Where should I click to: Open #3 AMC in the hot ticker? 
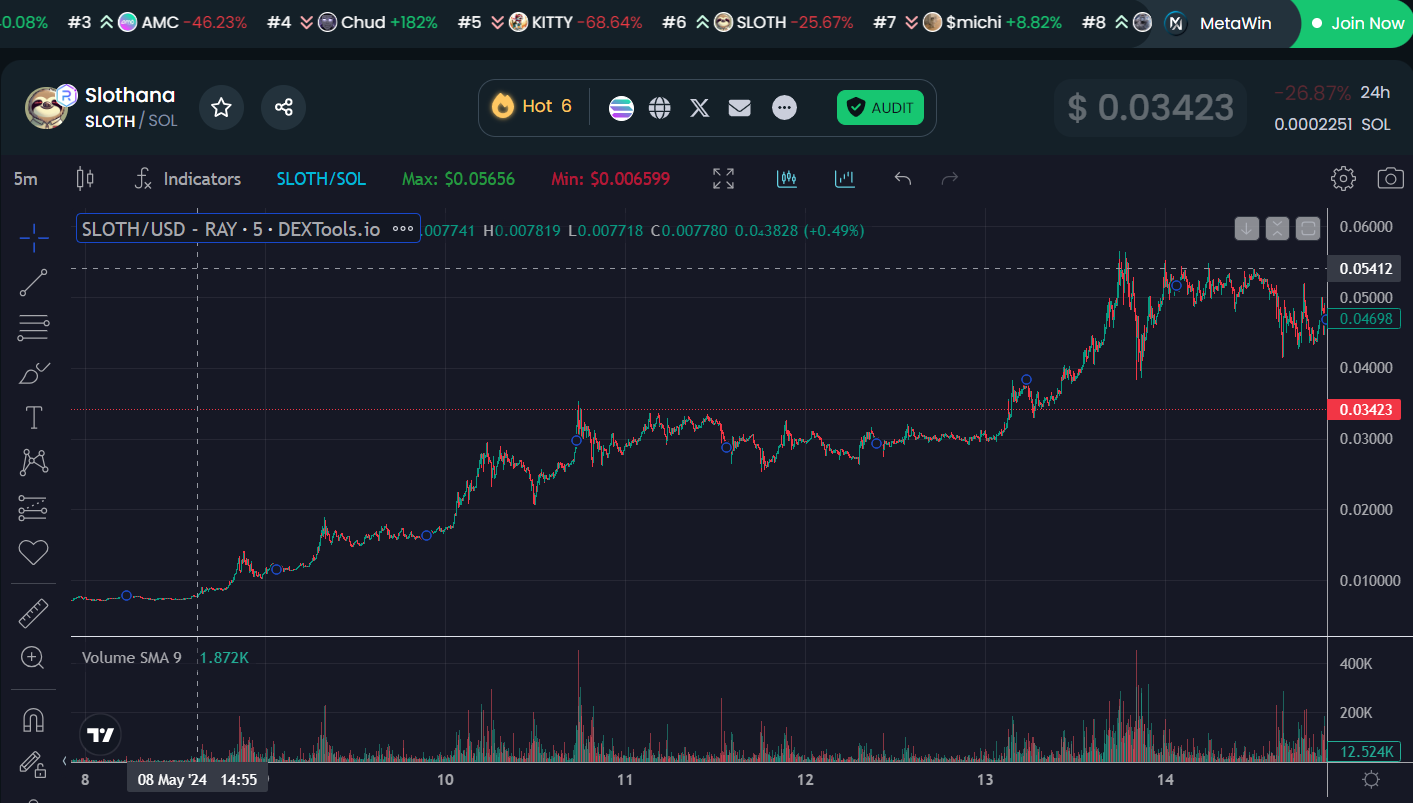tap(157, 22)
